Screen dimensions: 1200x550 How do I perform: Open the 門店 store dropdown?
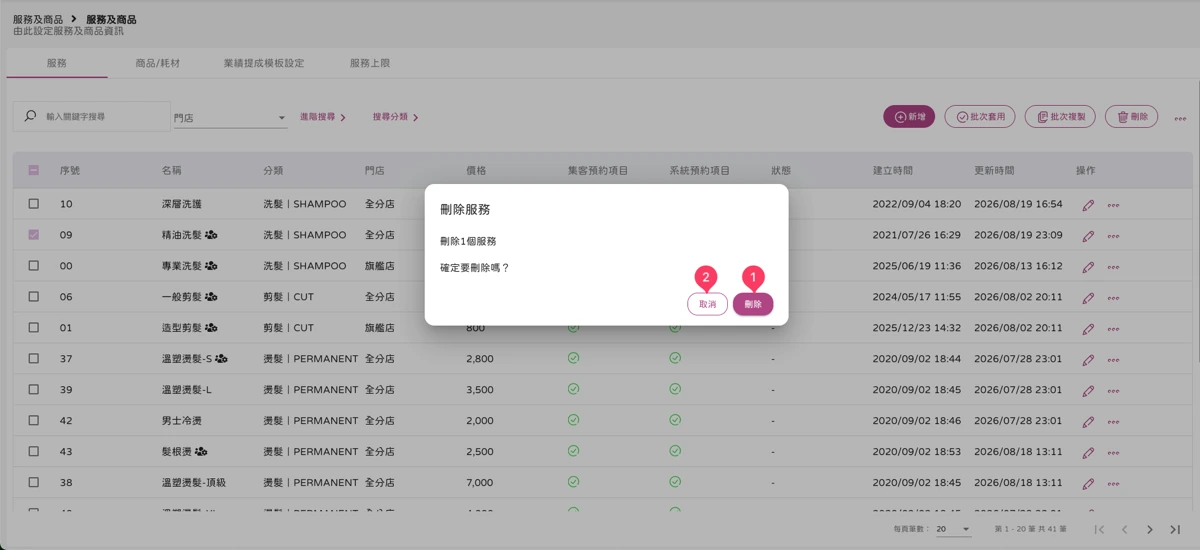(230, 118)
